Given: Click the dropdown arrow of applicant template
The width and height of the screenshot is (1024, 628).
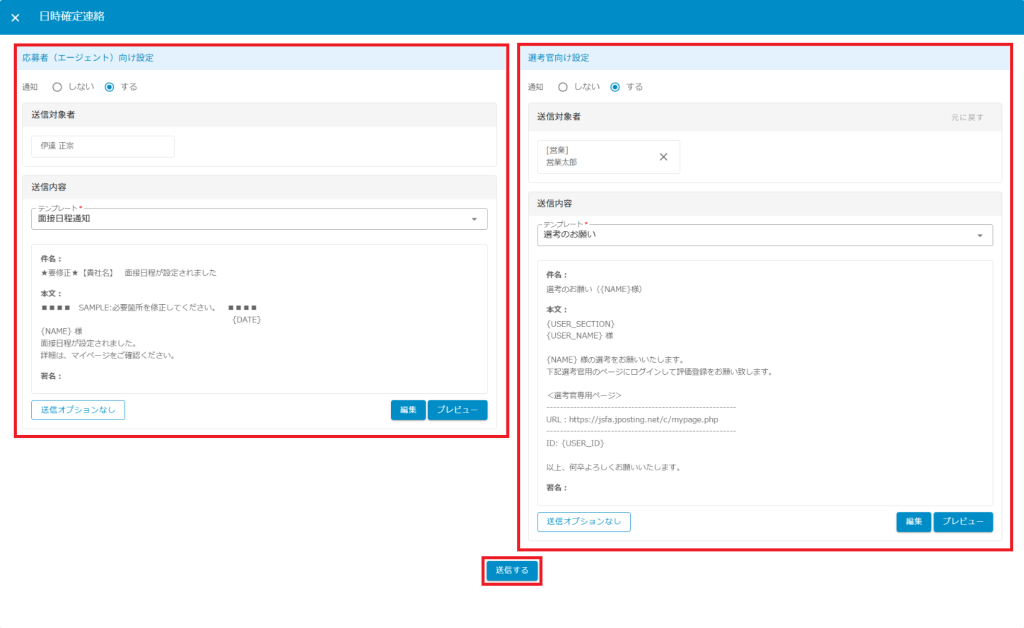Looking at the screenshot, I should click(x=474, y=219).
